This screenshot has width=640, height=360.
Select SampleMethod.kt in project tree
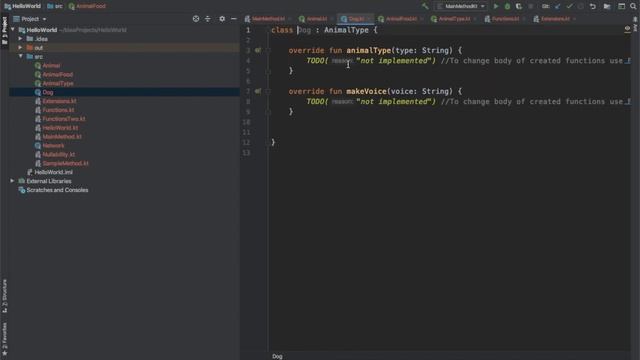tap(65, 163)
